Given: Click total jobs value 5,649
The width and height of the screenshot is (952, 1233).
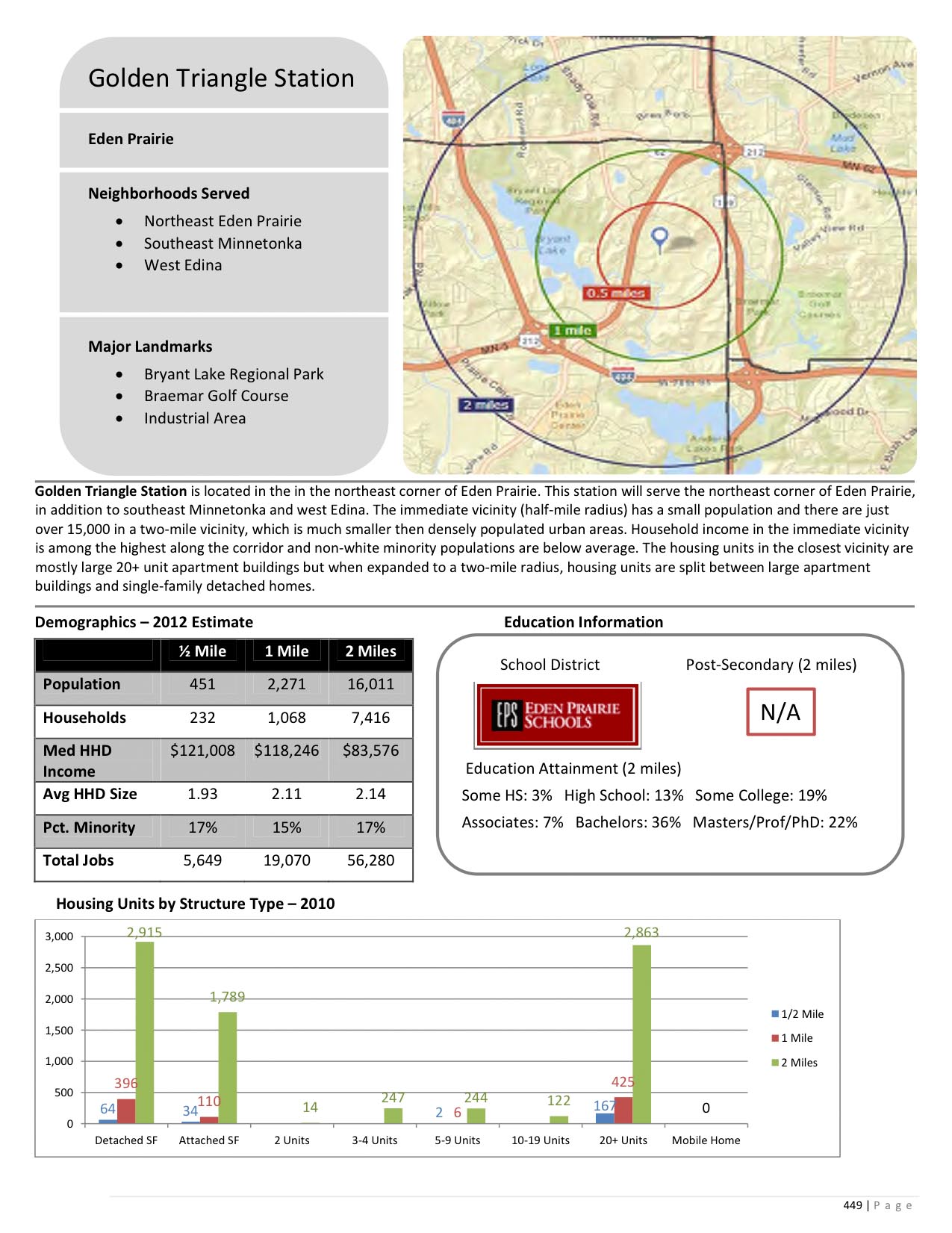Looking at the screenshot, I should click(x=202, y=860).
